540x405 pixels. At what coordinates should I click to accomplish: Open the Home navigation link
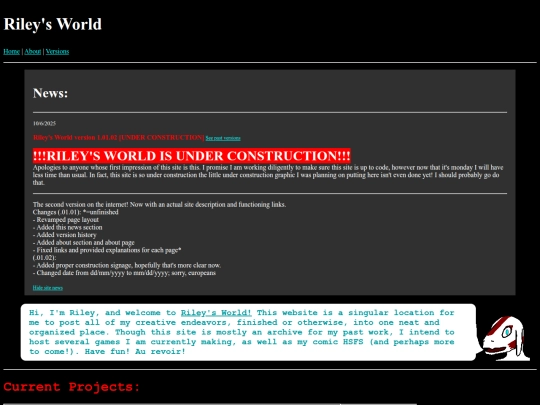point(11,52)
